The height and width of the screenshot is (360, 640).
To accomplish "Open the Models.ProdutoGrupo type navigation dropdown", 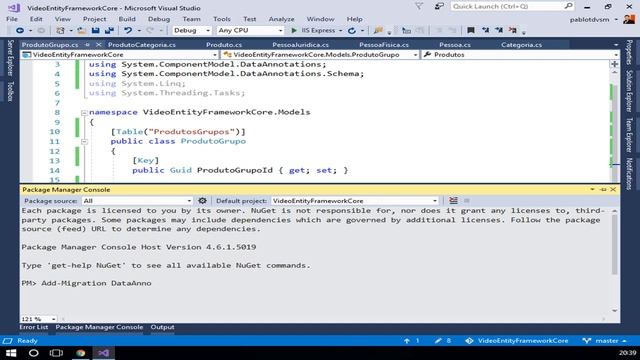I will pyautogui.click(x=320, y=55).
